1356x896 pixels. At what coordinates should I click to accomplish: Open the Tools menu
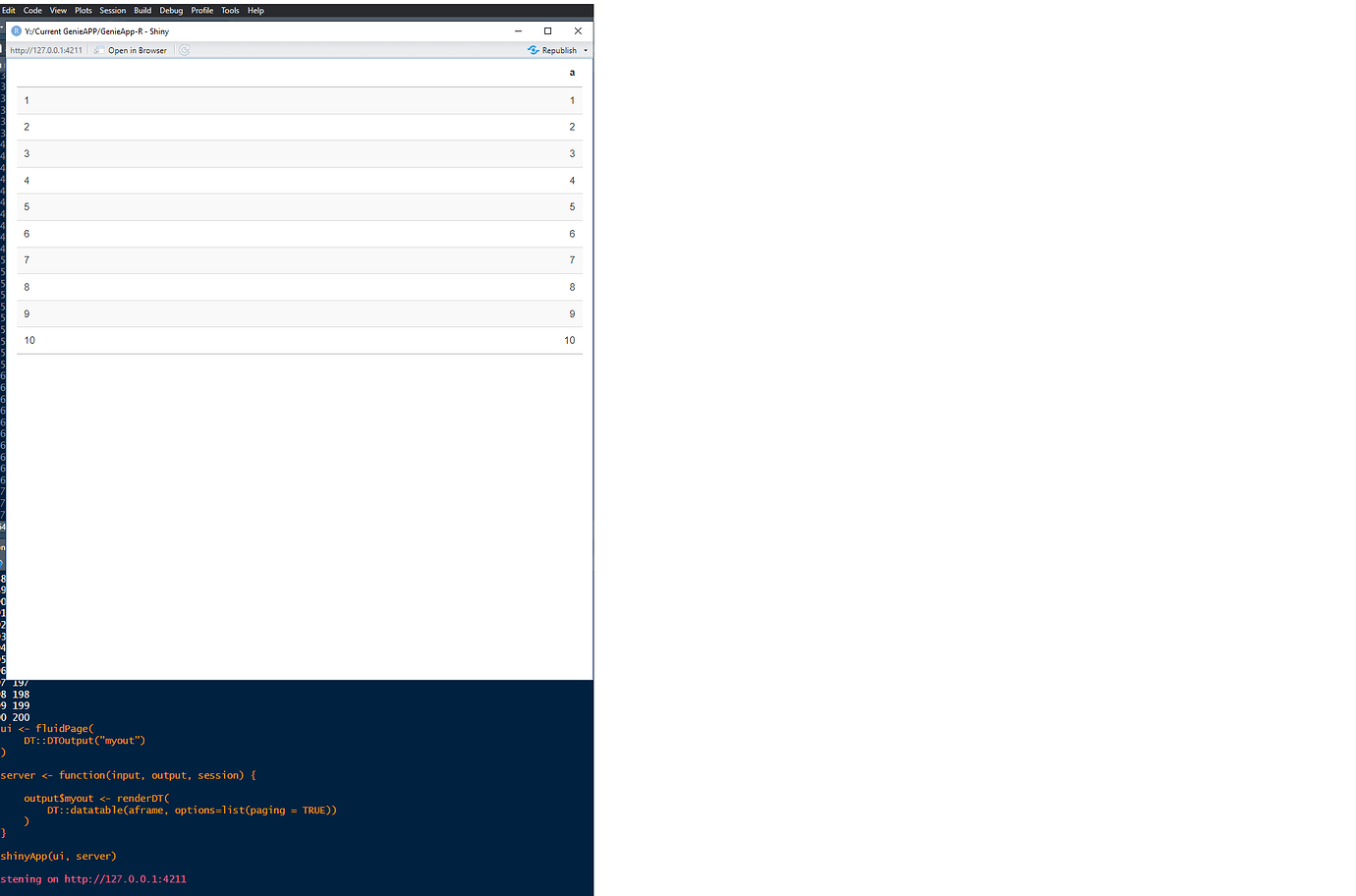click(230, 10)
